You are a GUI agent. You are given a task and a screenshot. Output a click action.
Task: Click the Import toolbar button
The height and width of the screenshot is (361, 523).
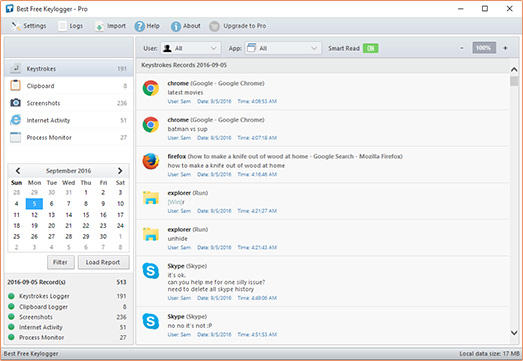110,26
